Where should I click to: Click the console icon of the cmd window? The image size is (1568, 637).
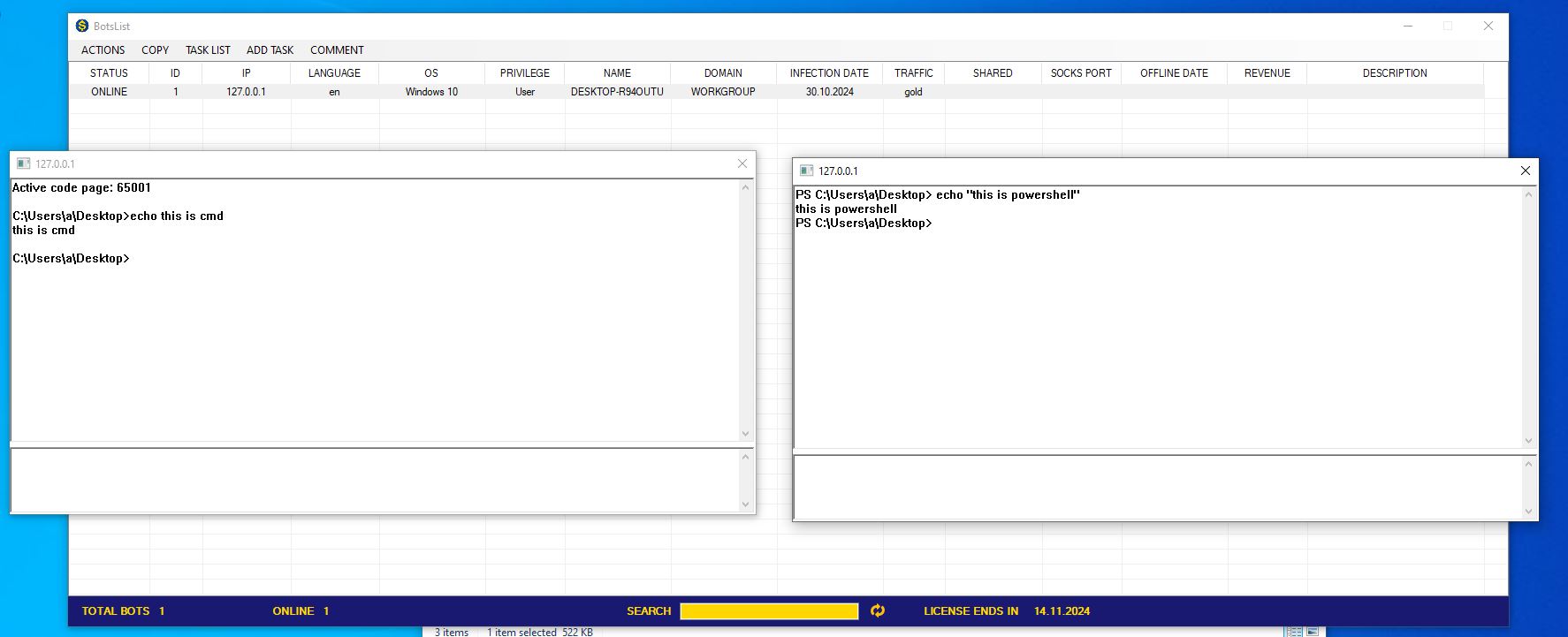point(23,163)
